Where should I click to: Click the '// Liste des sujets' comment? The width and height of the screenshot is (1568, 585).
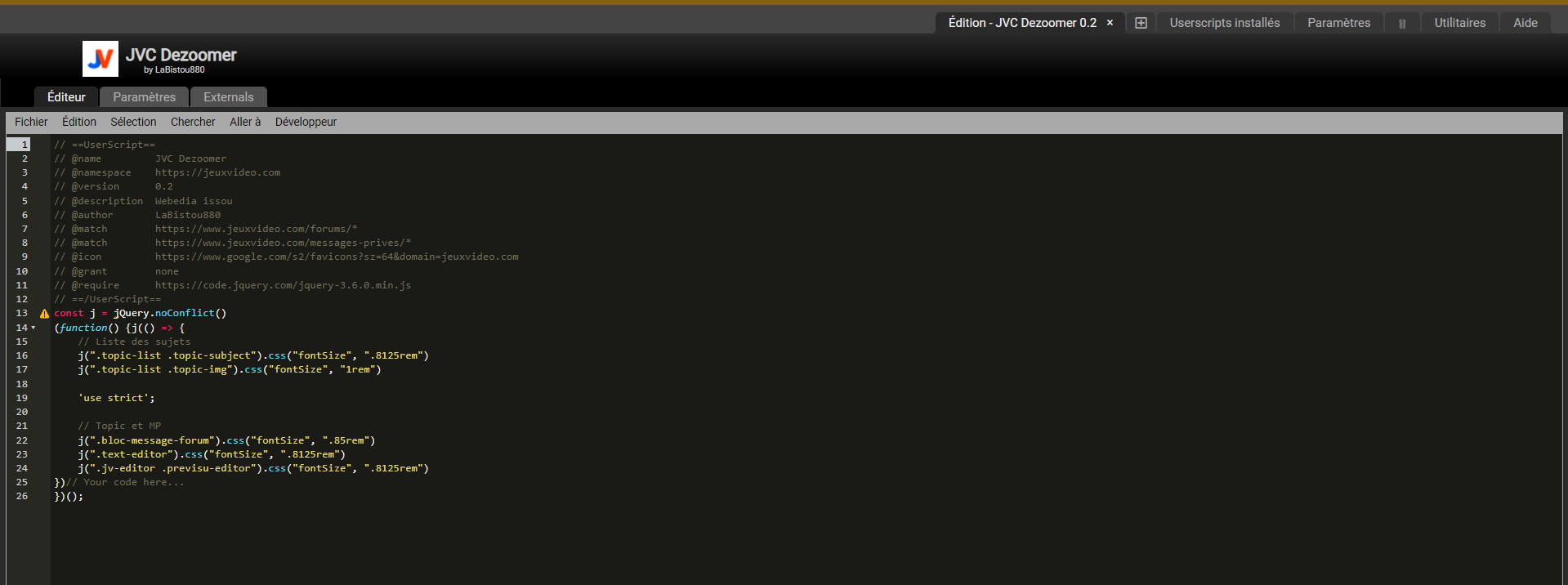pyautogui.click(x=134, y=342)
